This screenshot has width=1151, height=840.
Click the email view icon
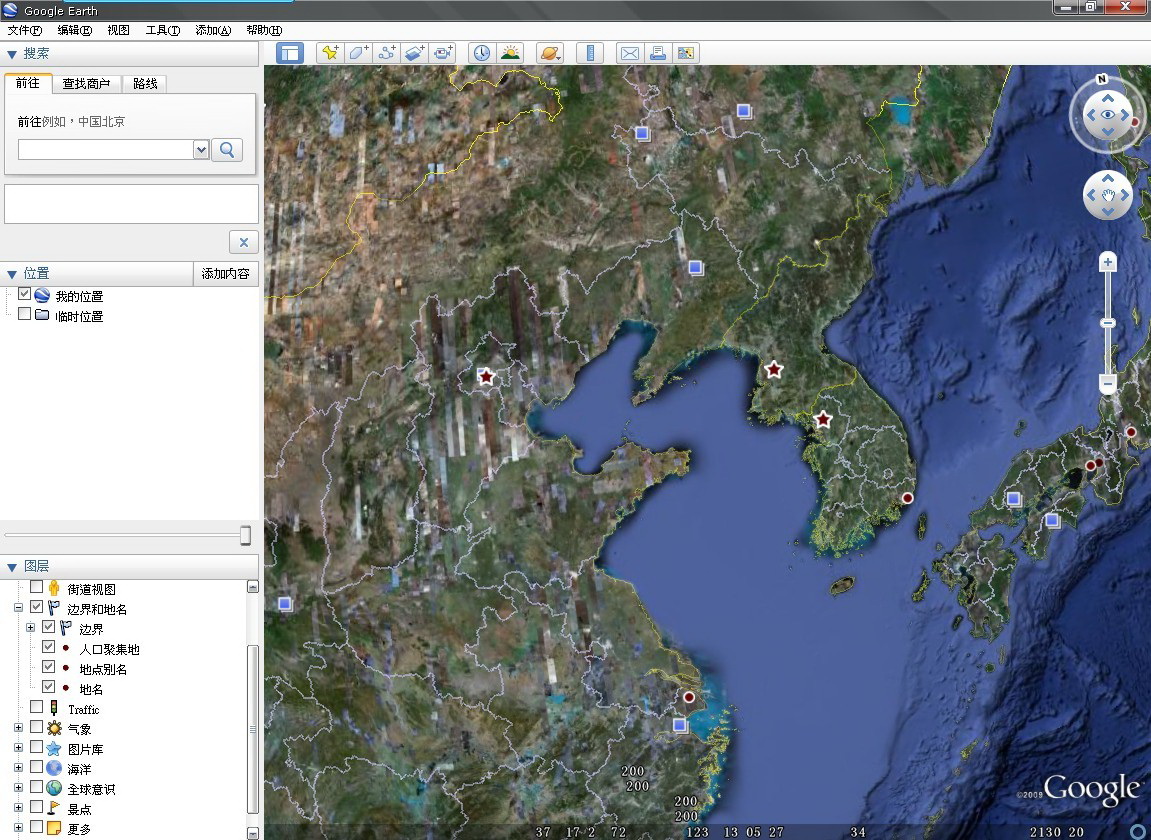point(629,52)
